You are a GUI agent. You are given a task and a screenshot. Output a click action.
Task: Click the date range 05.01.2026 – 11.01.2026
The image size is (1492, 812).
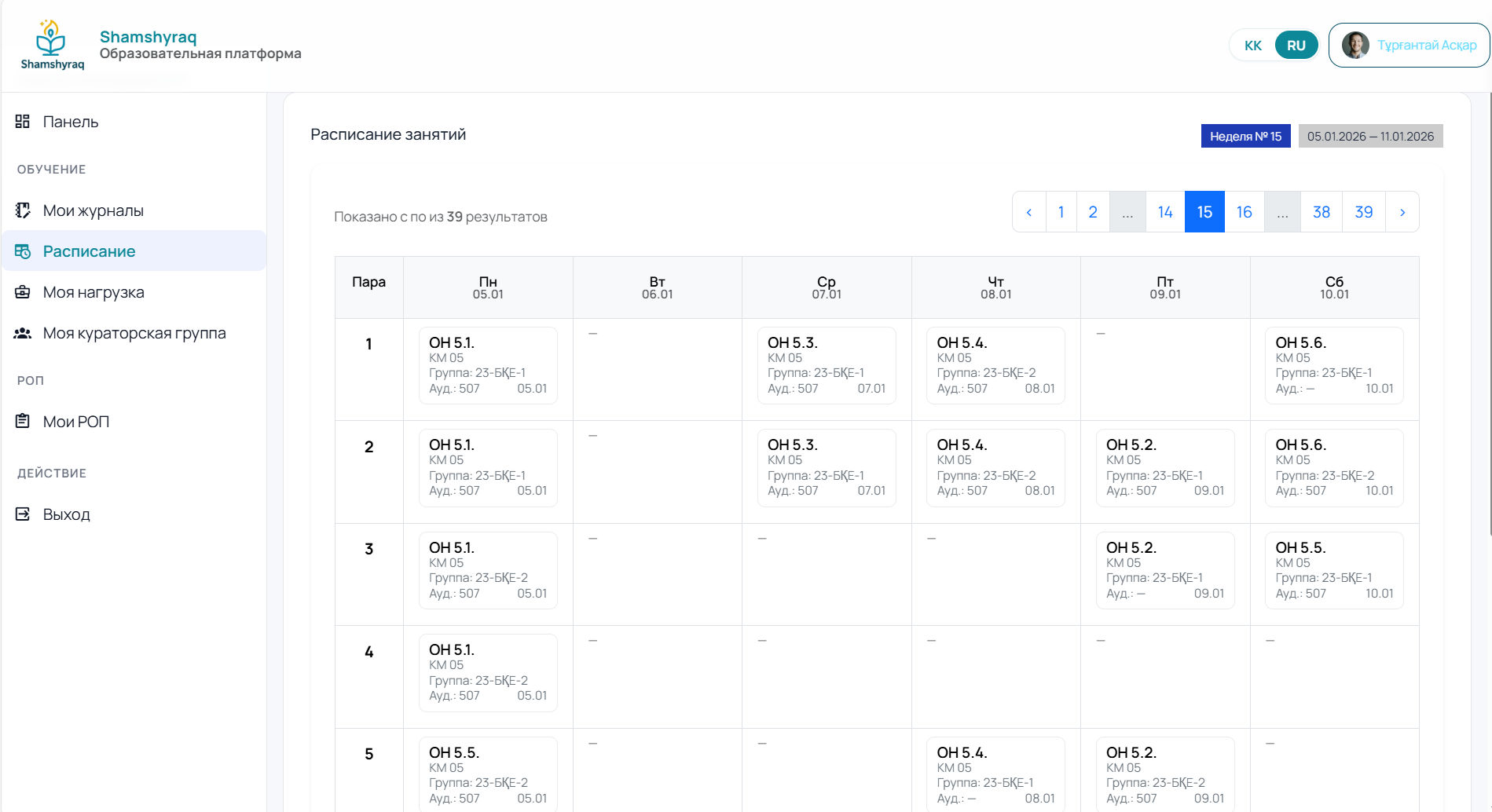[x=1371, y=135]
